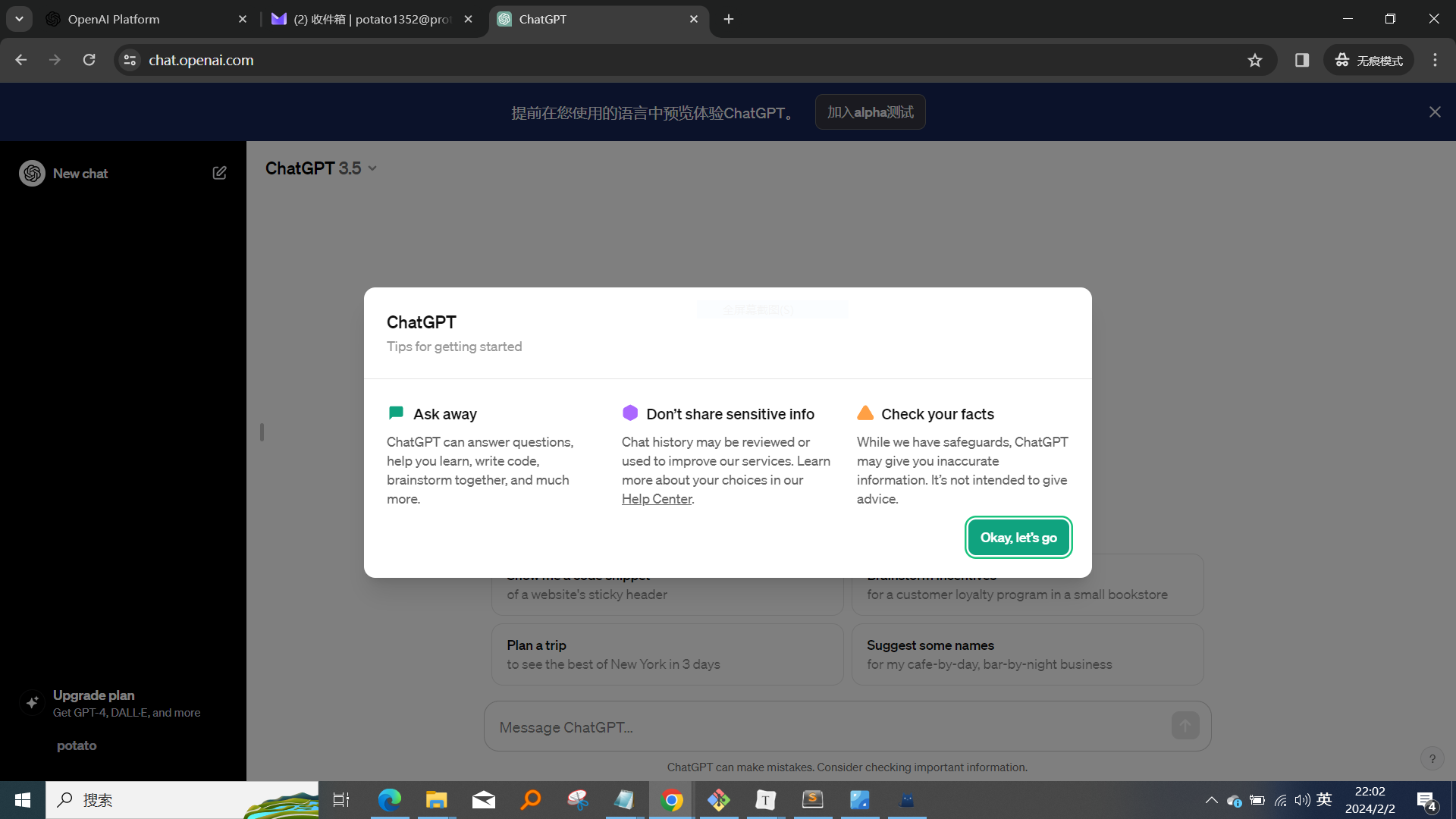The height and width of the screenshot is (819, 1456).
Task: Open the volume control in tray
Action: point(1302,800)
